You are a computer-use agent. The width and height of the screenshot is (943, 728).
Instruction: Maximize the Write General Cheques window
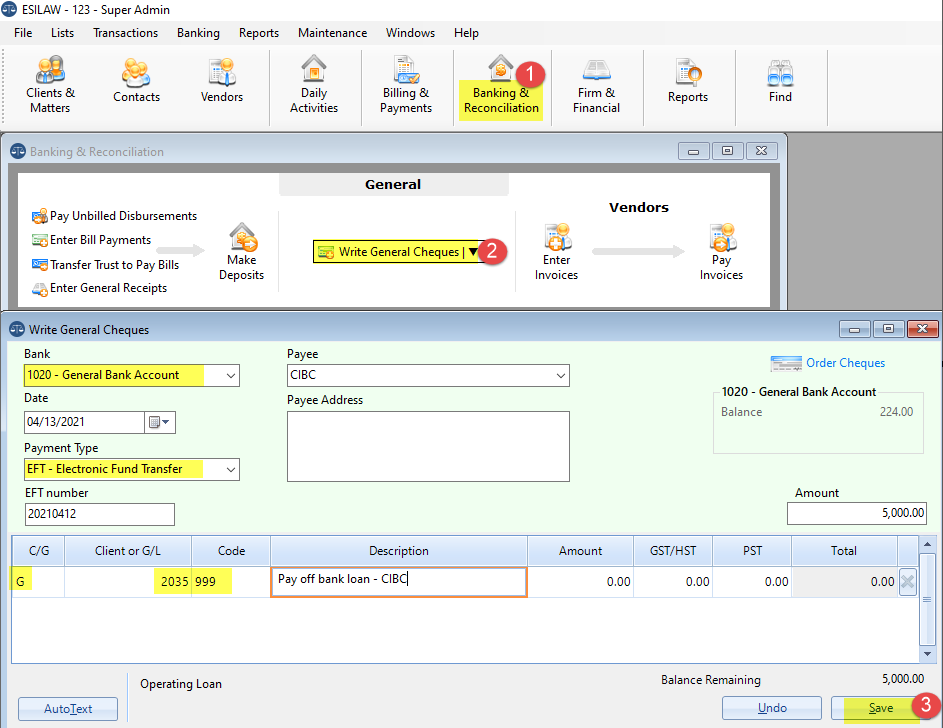[888, 329]
